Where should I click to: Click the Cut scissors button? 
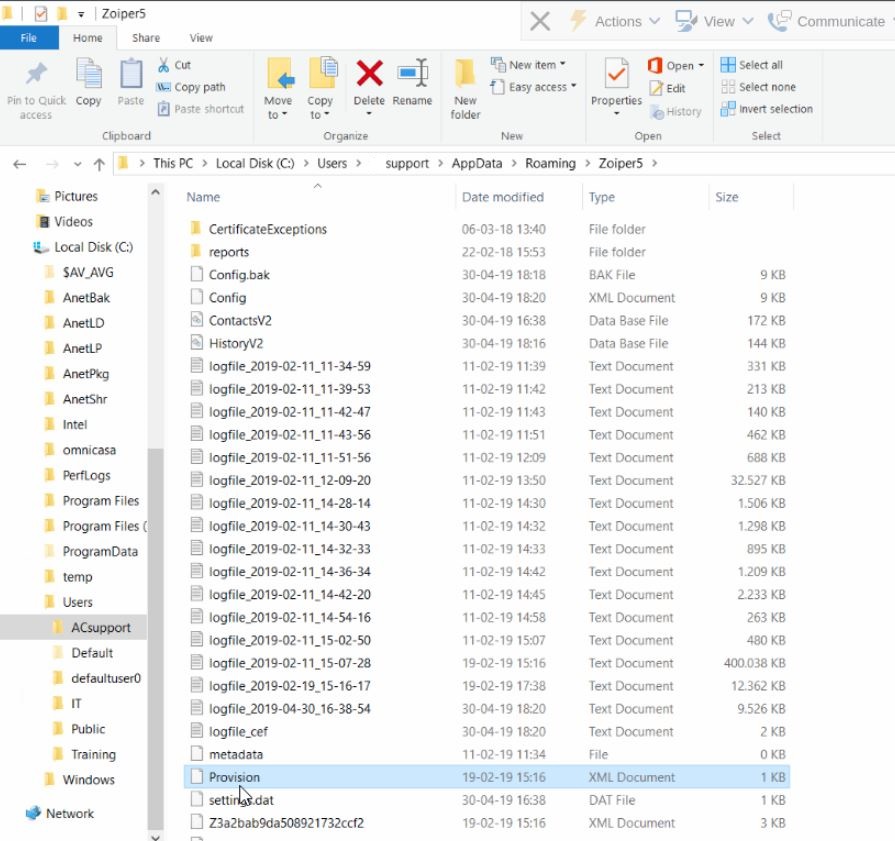pos(174,65)
